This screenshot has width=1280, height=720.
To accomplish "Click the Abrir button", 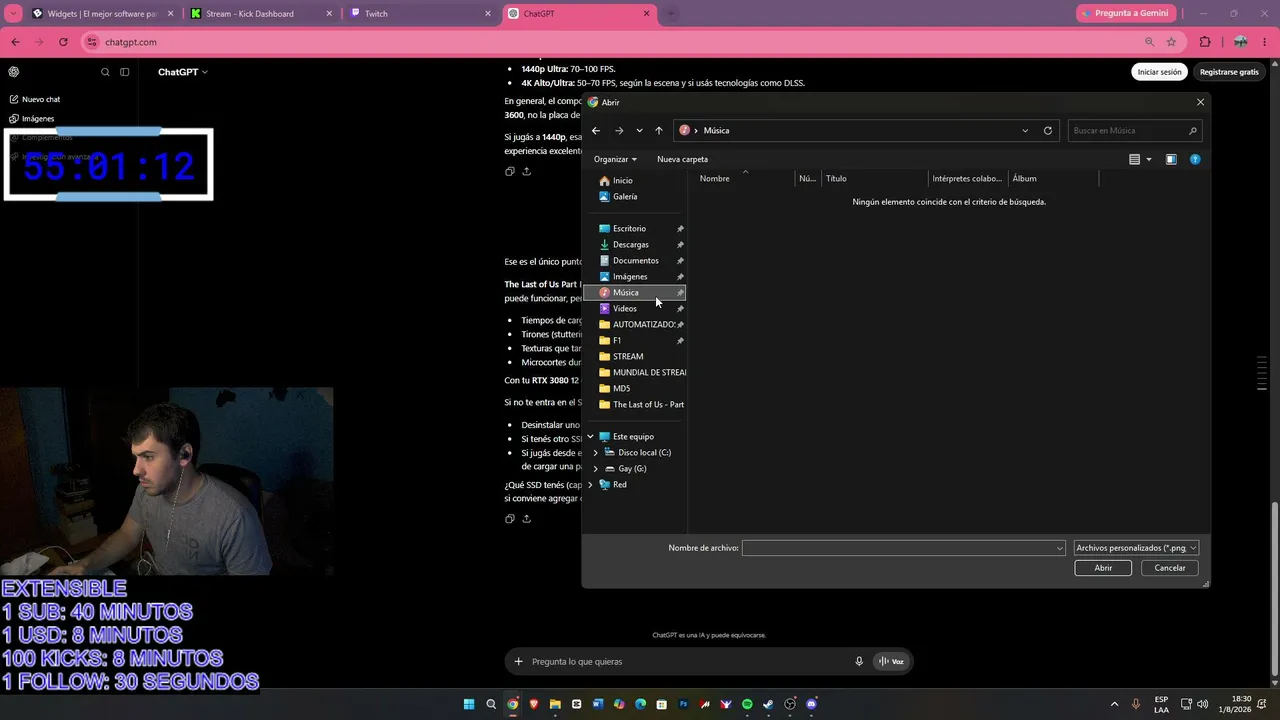I will point(1103,568).
